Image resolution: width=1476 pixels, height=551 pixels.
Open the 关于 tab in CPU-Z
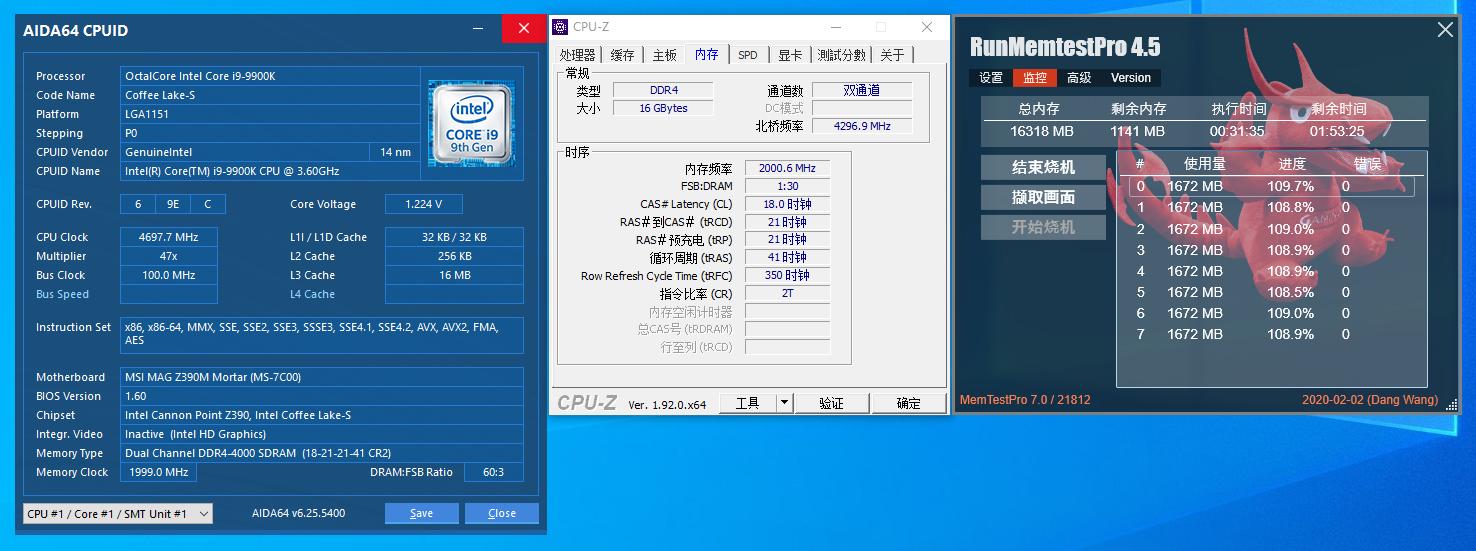click(892, 55)
